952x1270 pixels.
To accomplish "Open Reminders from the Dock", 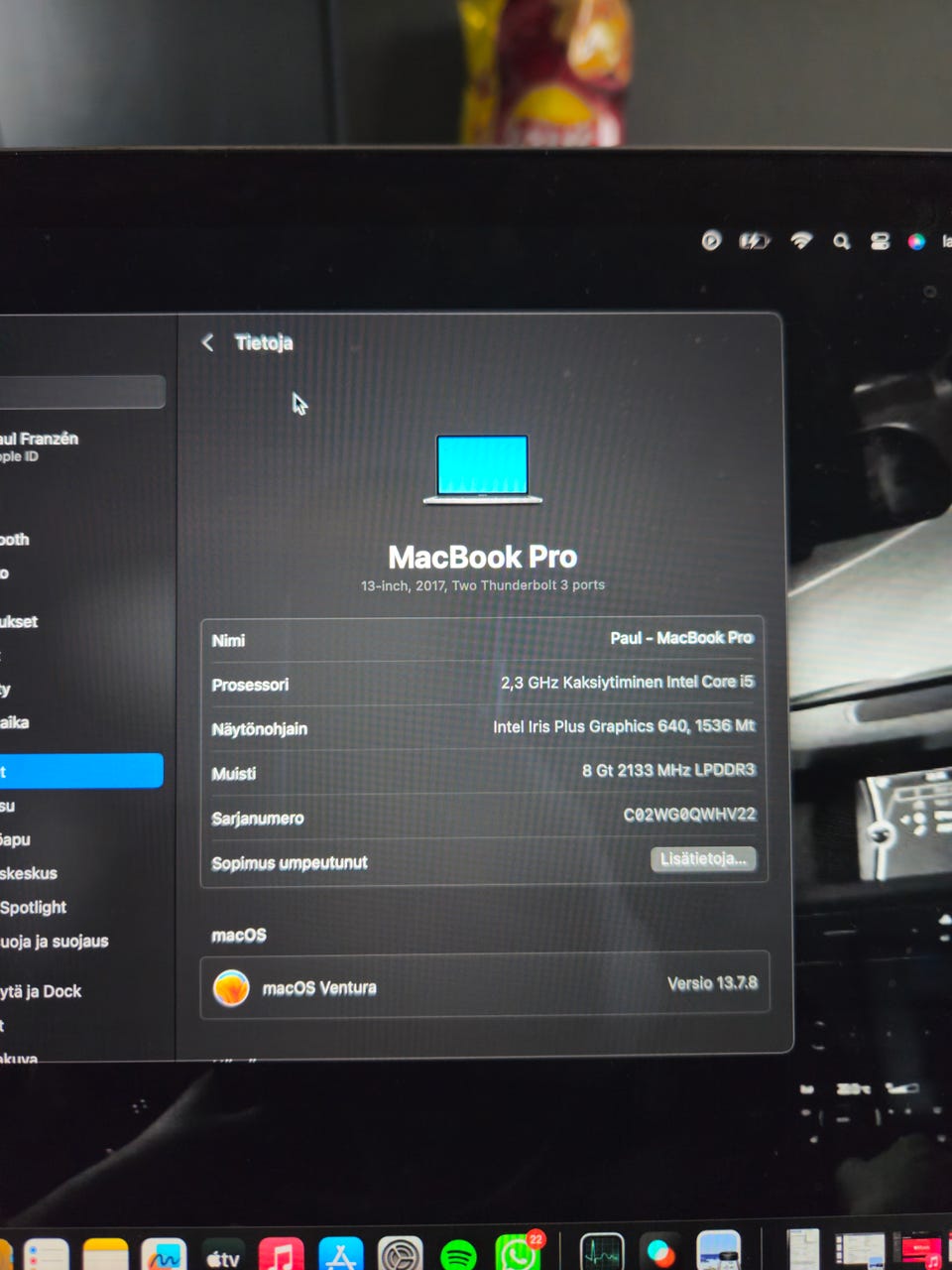I will coord(47,1254).
